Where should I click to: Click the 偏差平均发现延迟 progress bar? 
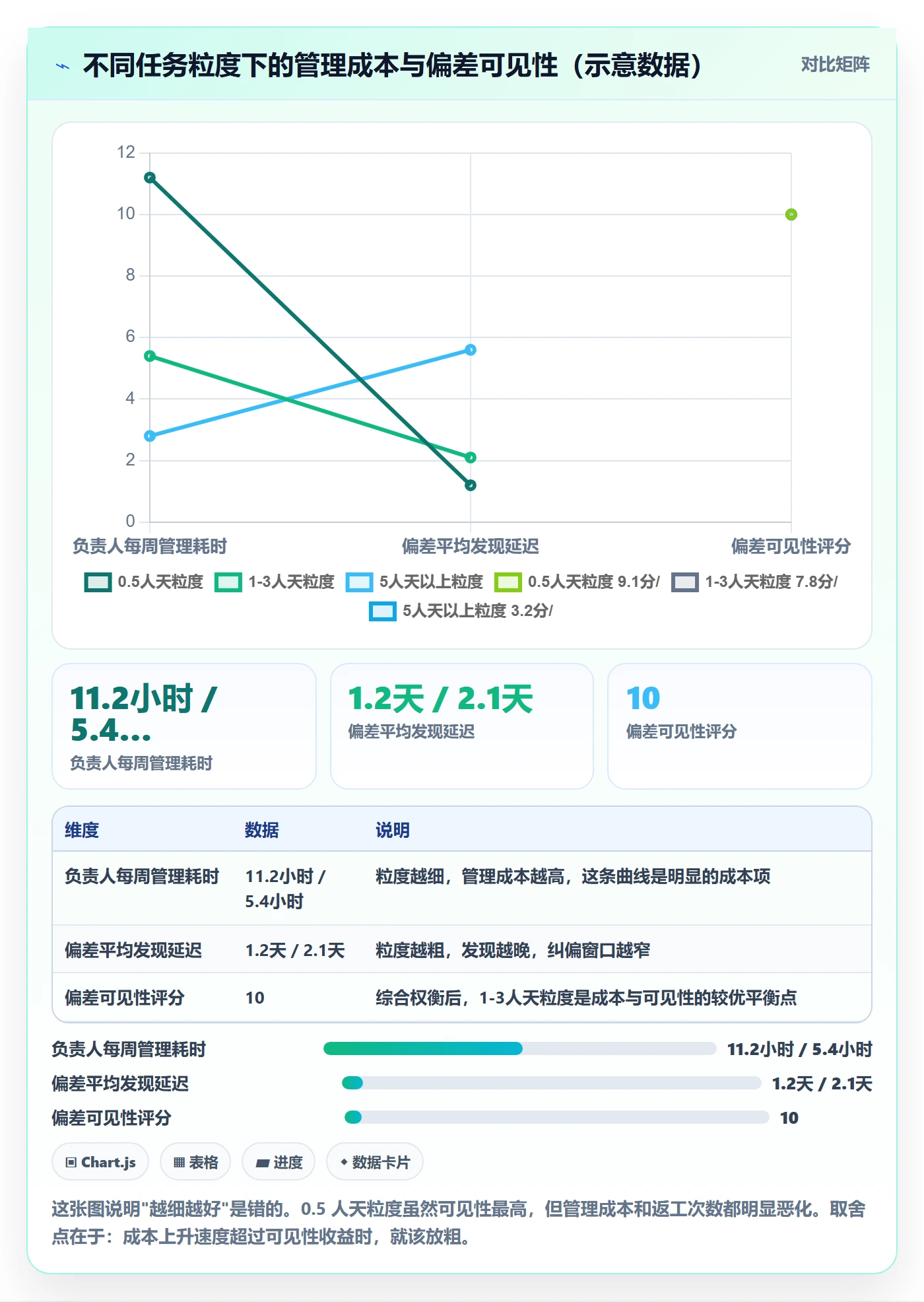(x=551, y=1083)
